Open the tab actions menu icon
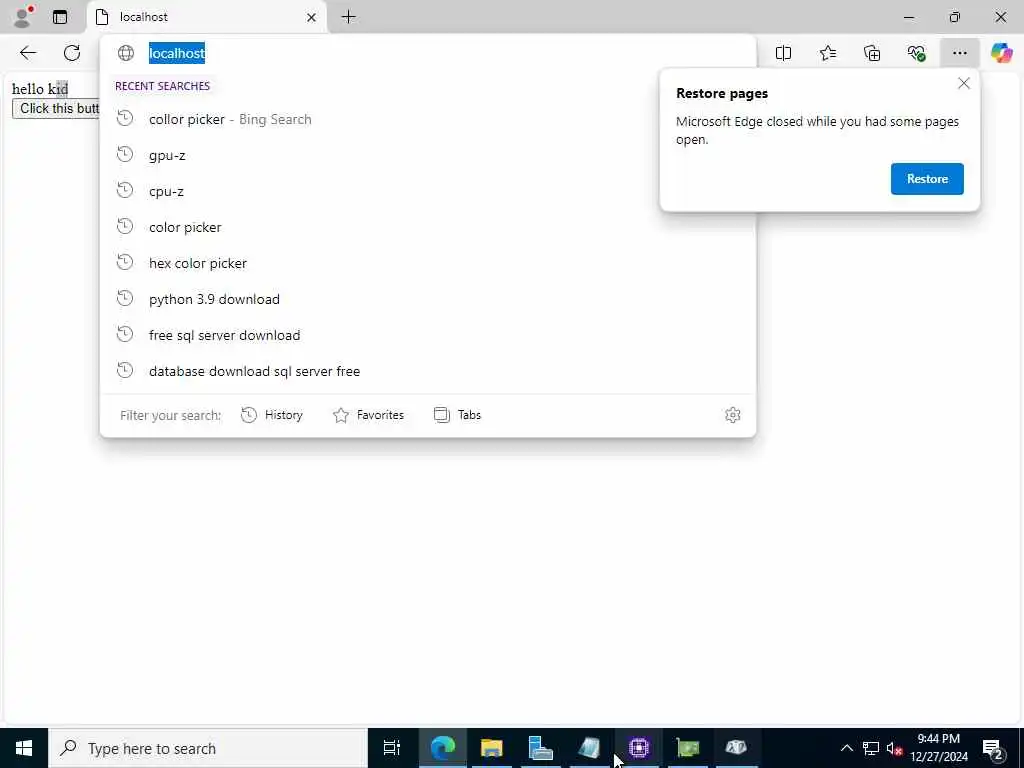 60,17
